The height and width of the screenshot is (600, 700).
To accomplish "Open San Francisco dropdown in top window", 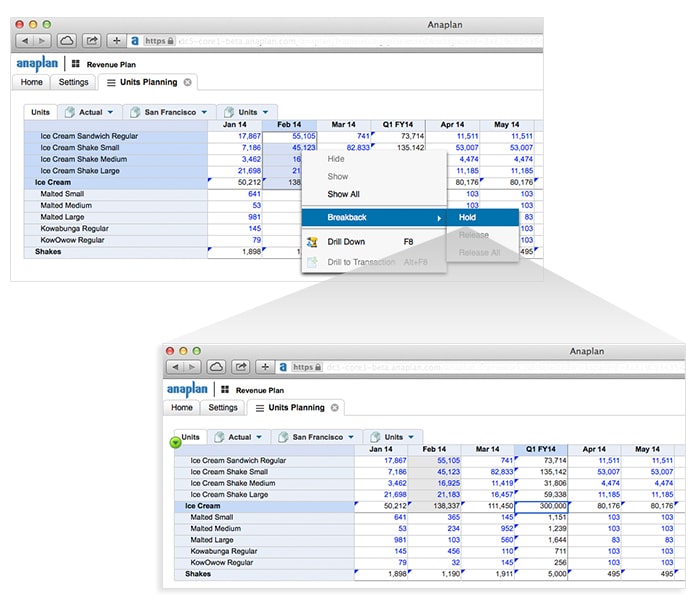I will [x=204, y=112].
